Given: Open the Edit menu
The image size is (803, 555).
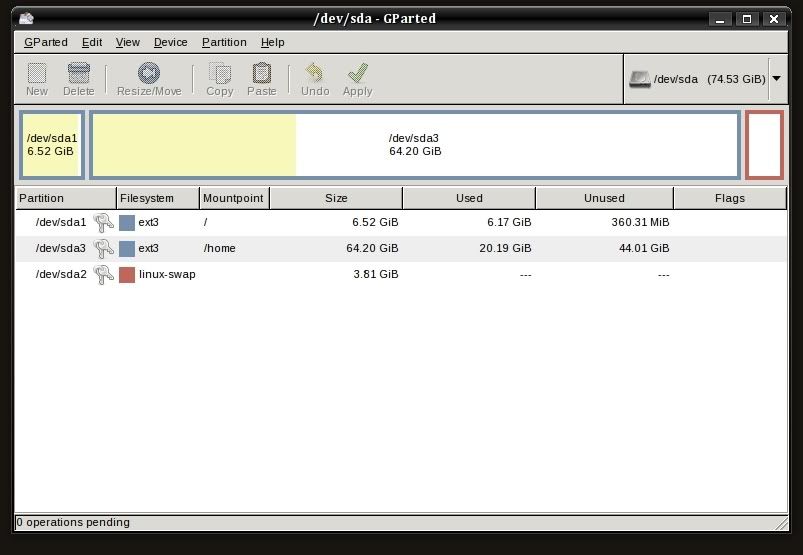Looking at the screenshot, I should coord(92,42).
